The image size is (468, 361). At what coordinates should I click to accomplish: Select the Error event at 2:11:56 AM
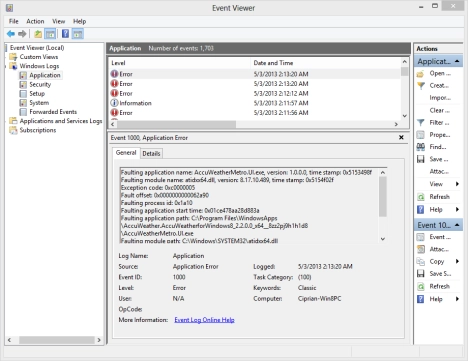point(255,113)
